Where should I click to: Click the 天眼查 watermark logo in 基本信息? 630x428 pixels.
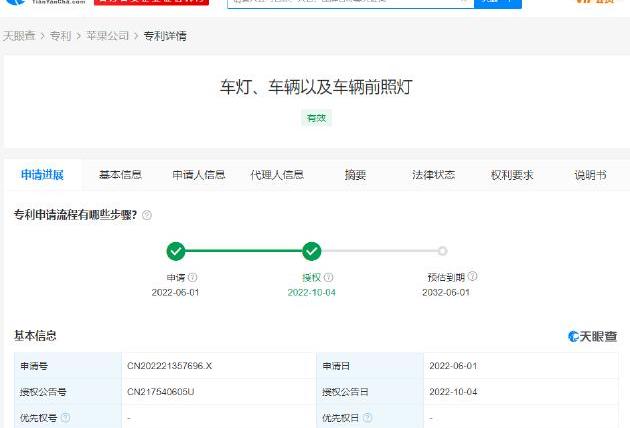point(592,336)
